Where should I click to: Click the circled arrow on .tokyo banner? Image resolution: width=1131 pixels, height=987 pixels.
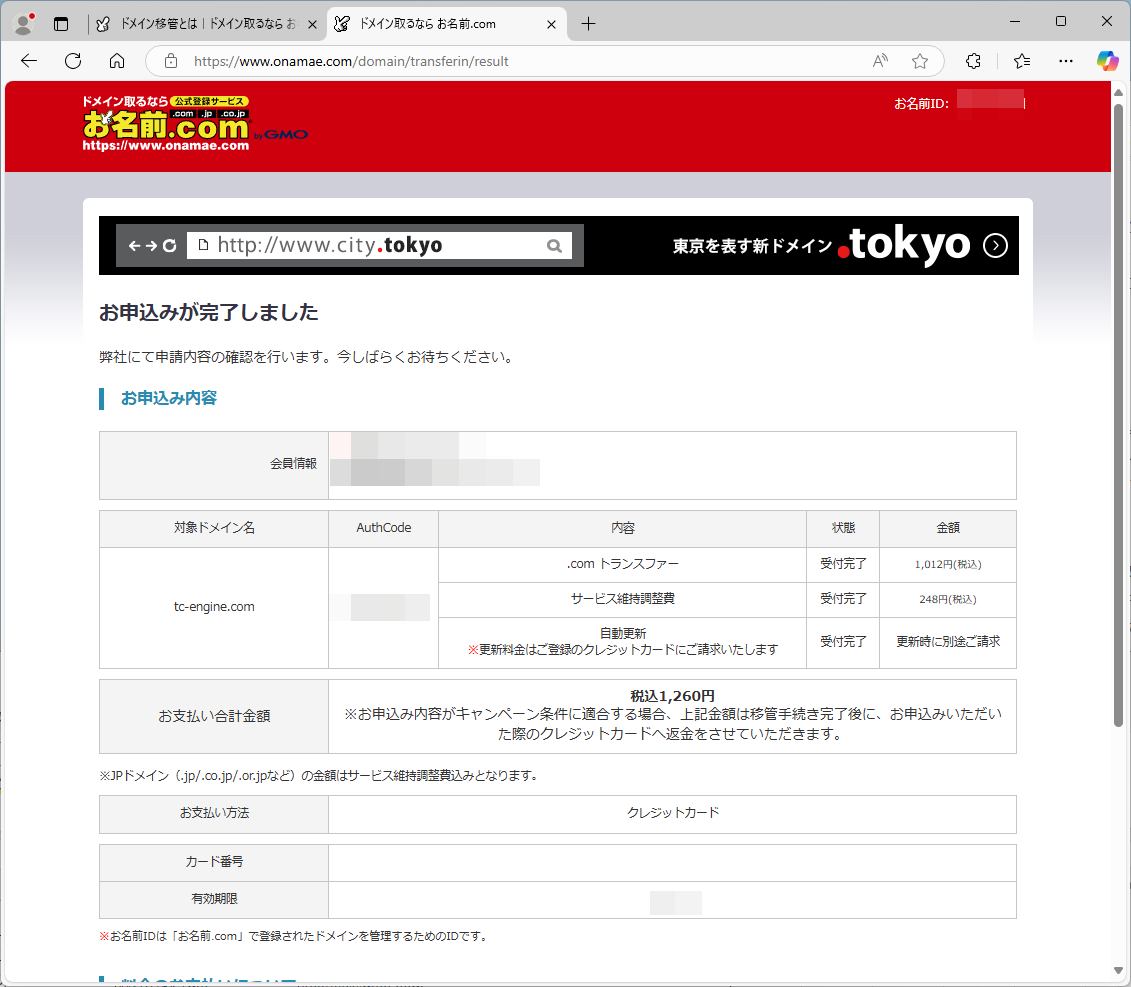click(995, 246)
